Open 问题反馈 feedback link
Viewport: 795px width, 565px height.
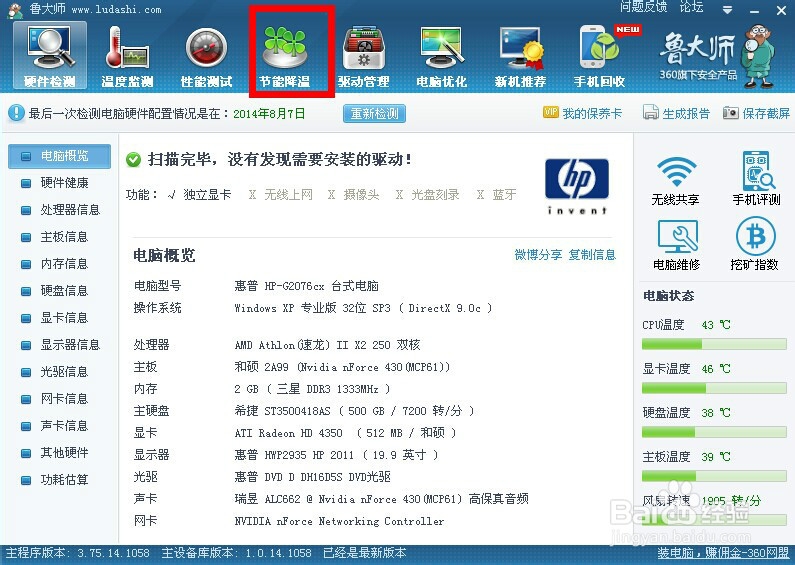(643, 7)
